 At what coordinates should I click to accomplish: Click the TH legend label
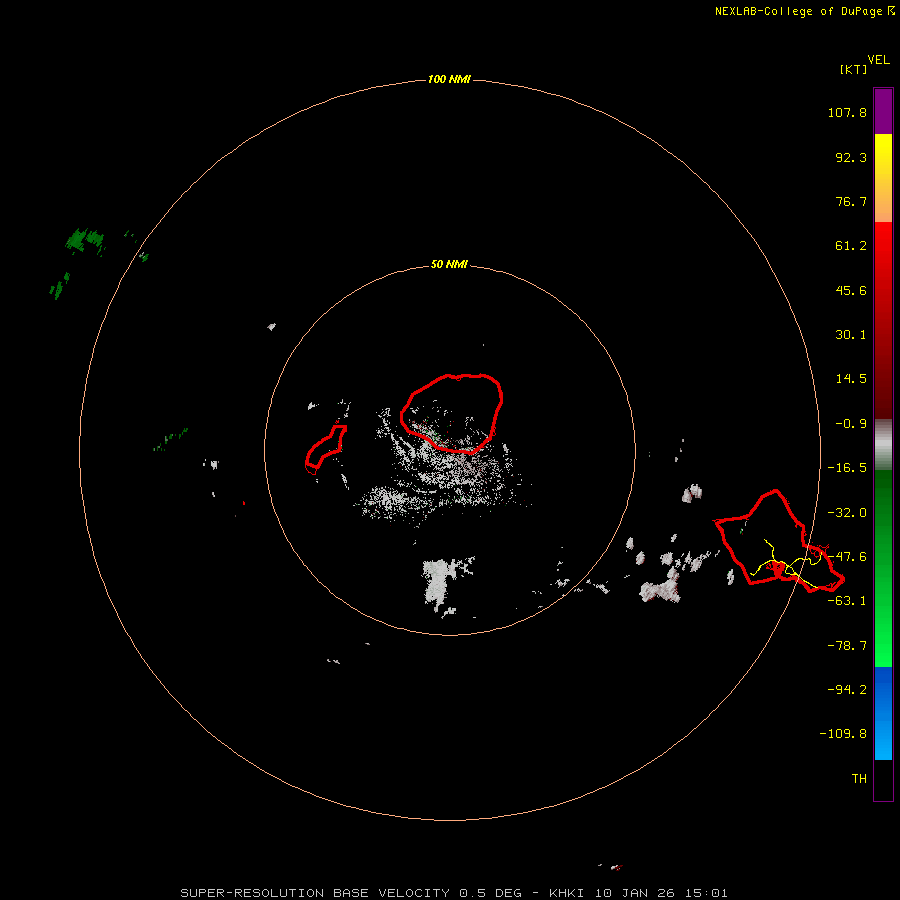click(859, 779)
